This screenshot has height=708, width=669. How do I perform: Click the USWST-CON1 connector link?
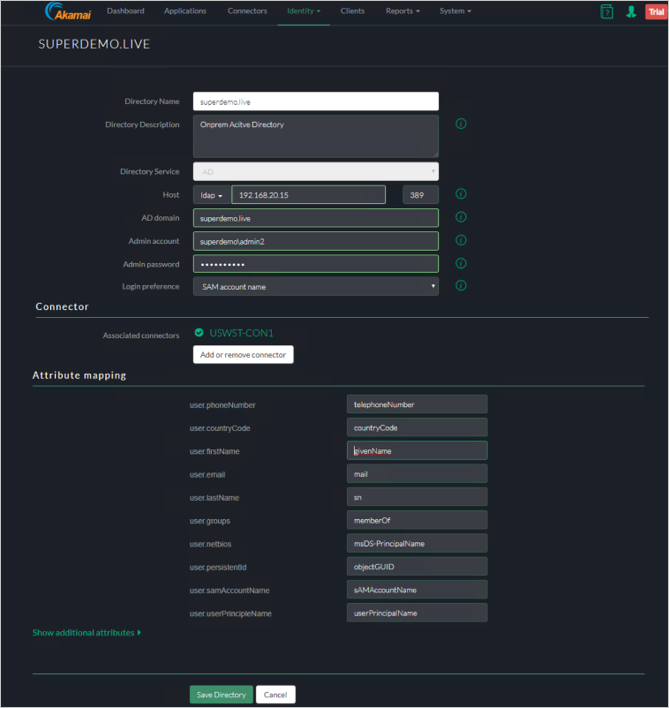pos(241,333)
